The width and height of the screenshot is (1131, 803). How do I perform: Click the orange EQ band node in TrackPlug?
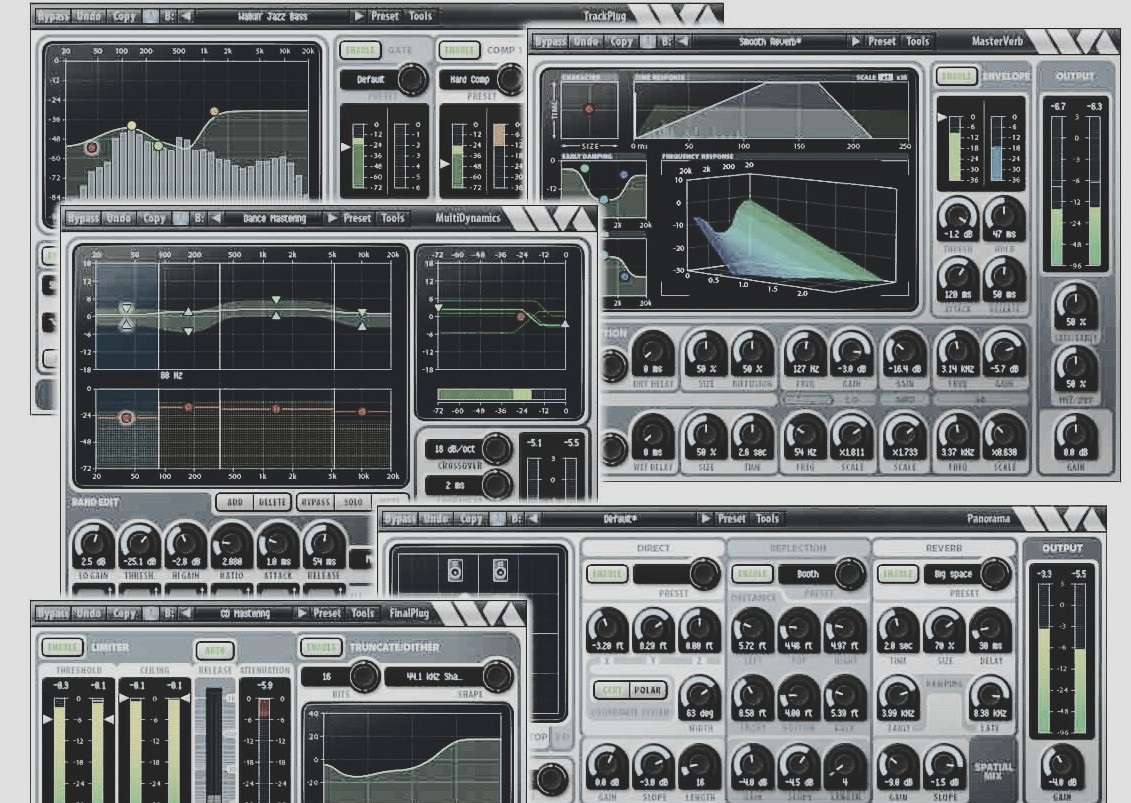pyautogui.click(x=214, y=111)
